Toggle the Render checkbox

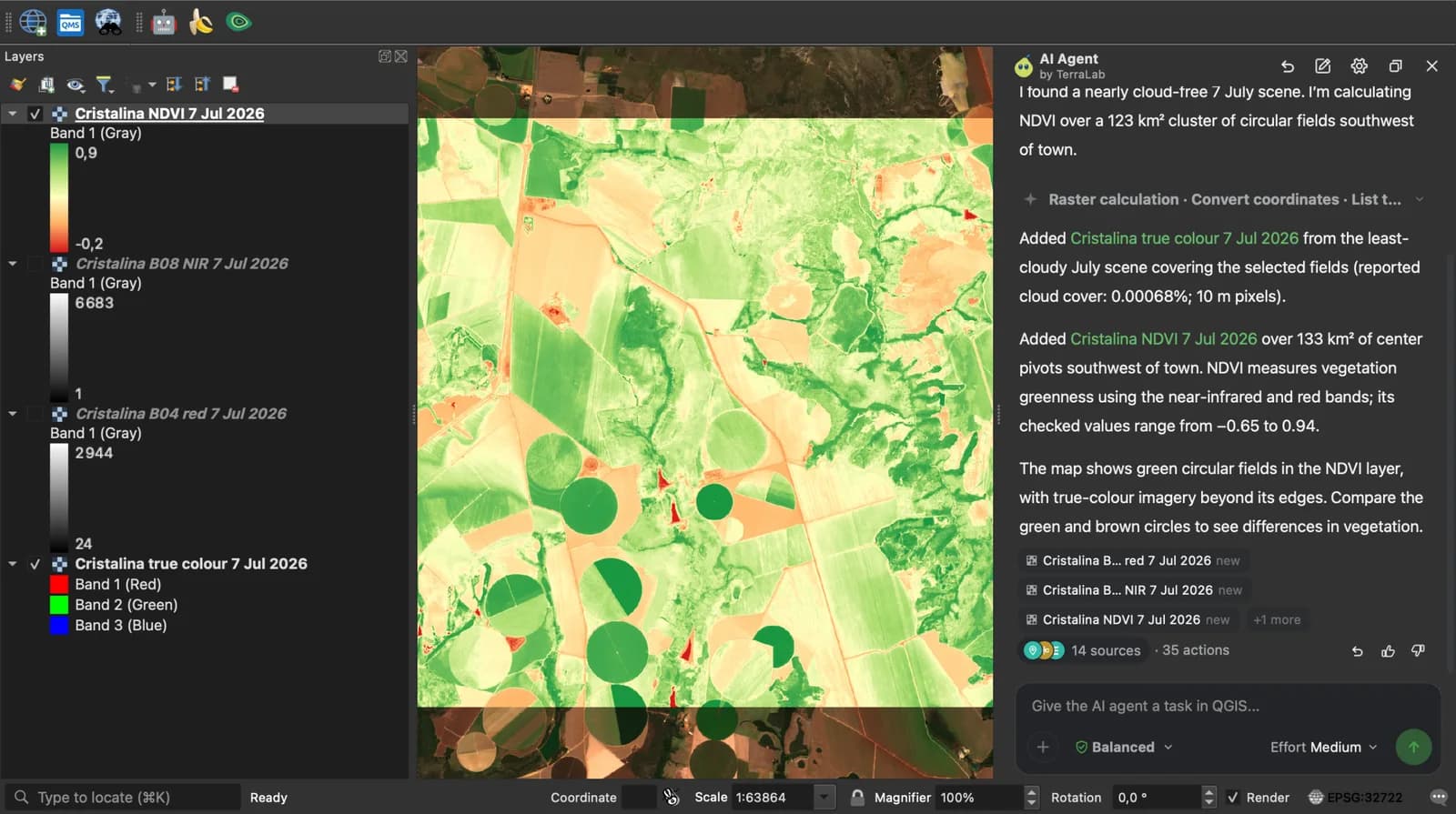pos(1233,798)
